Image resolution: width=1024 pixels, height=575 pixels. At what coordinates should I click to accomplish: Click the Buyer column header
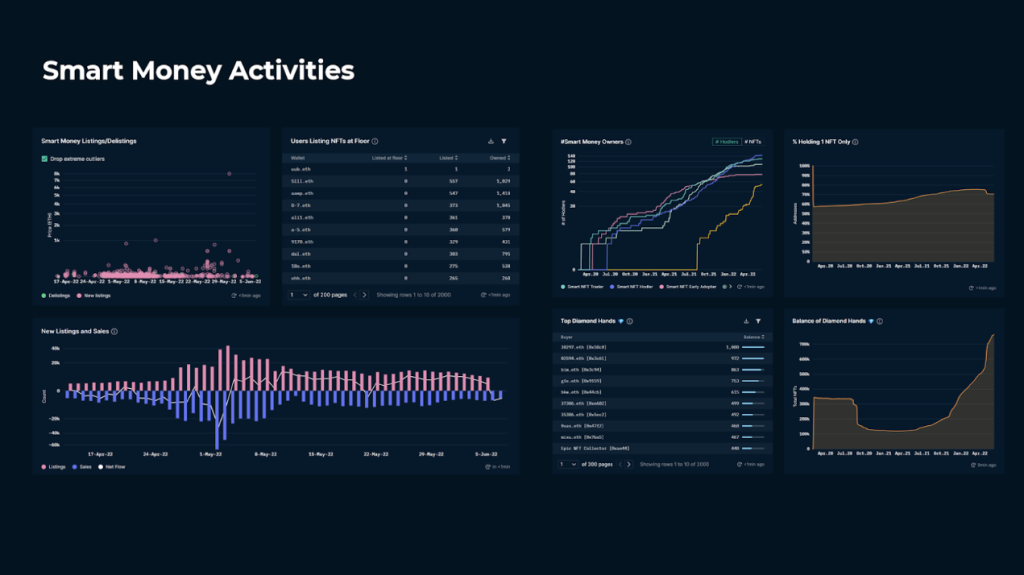pos(566,337)
